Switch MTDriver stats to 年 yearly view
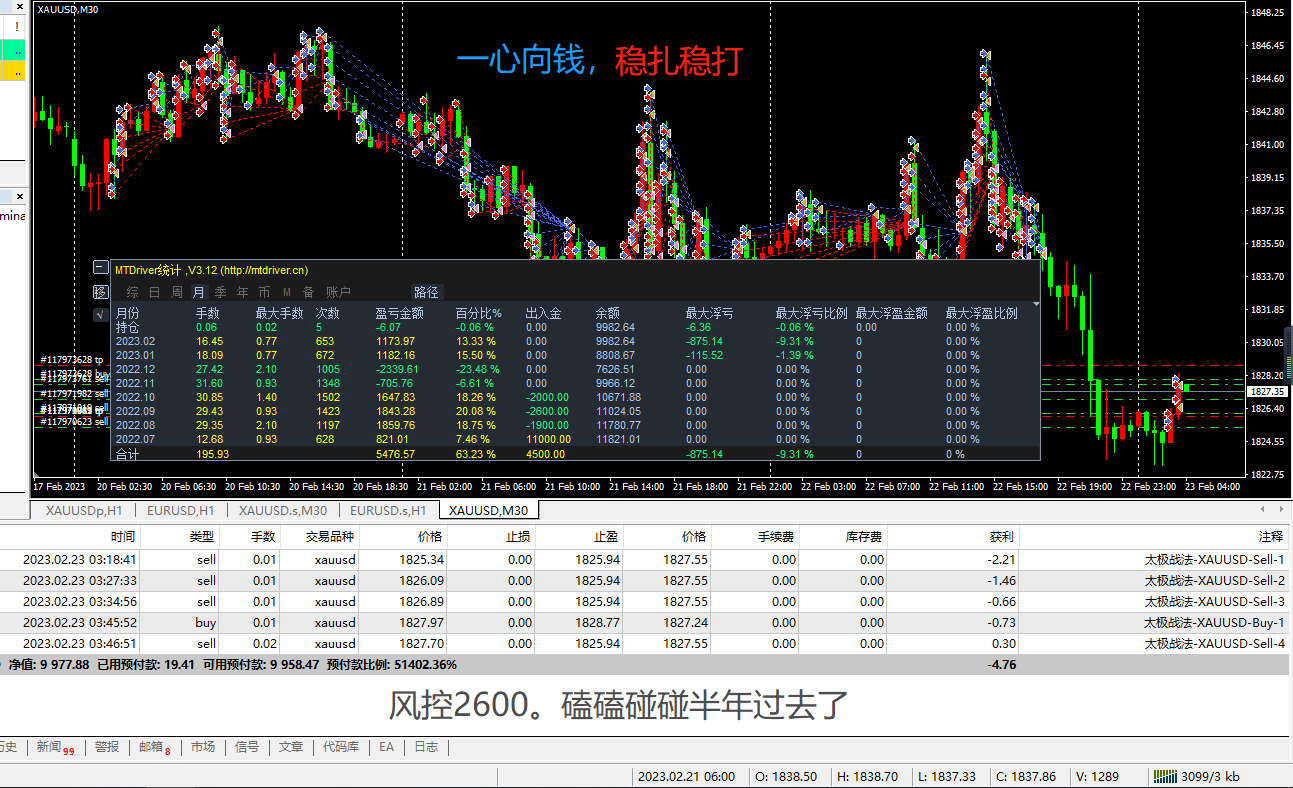Viewport: 1293px width, 788px height. pos(240,291)
